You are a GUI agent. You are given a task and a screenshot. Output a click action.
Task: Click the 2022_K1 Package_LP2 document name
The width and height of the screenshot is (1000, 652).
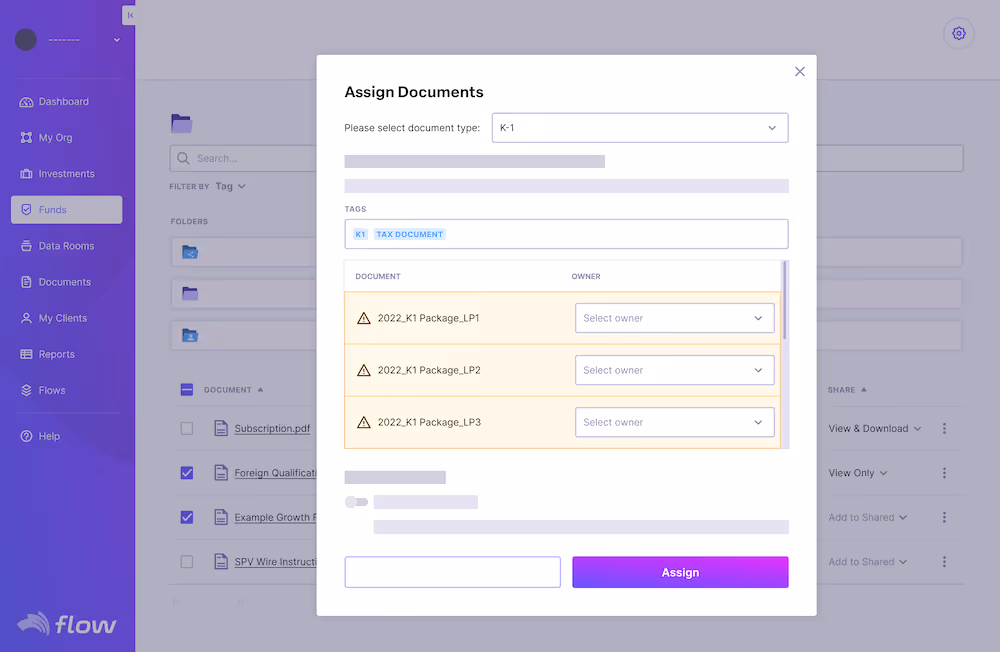coord(429,370)
